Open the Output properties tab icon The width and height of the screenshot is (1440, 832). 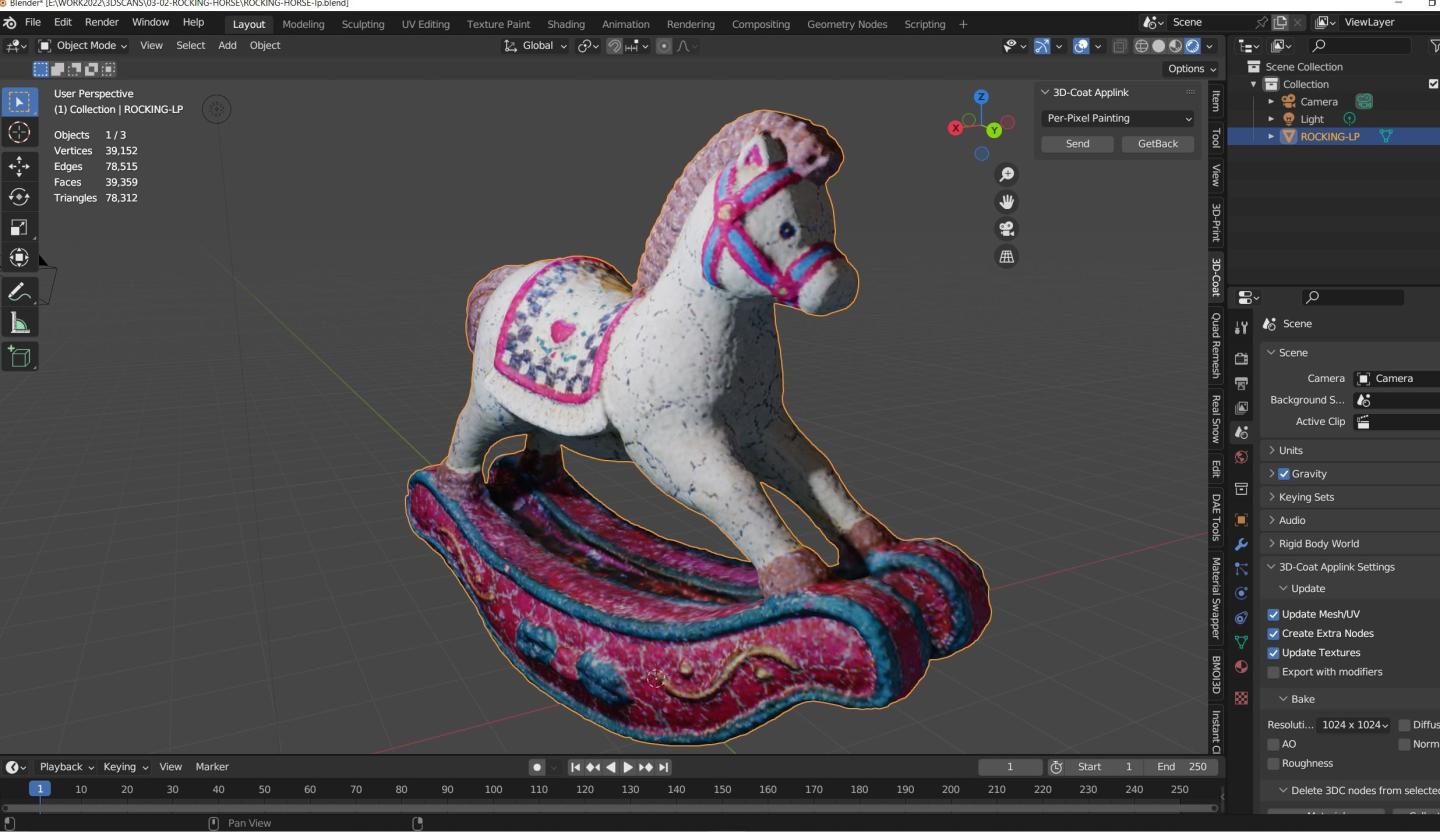click(1241, 383)
